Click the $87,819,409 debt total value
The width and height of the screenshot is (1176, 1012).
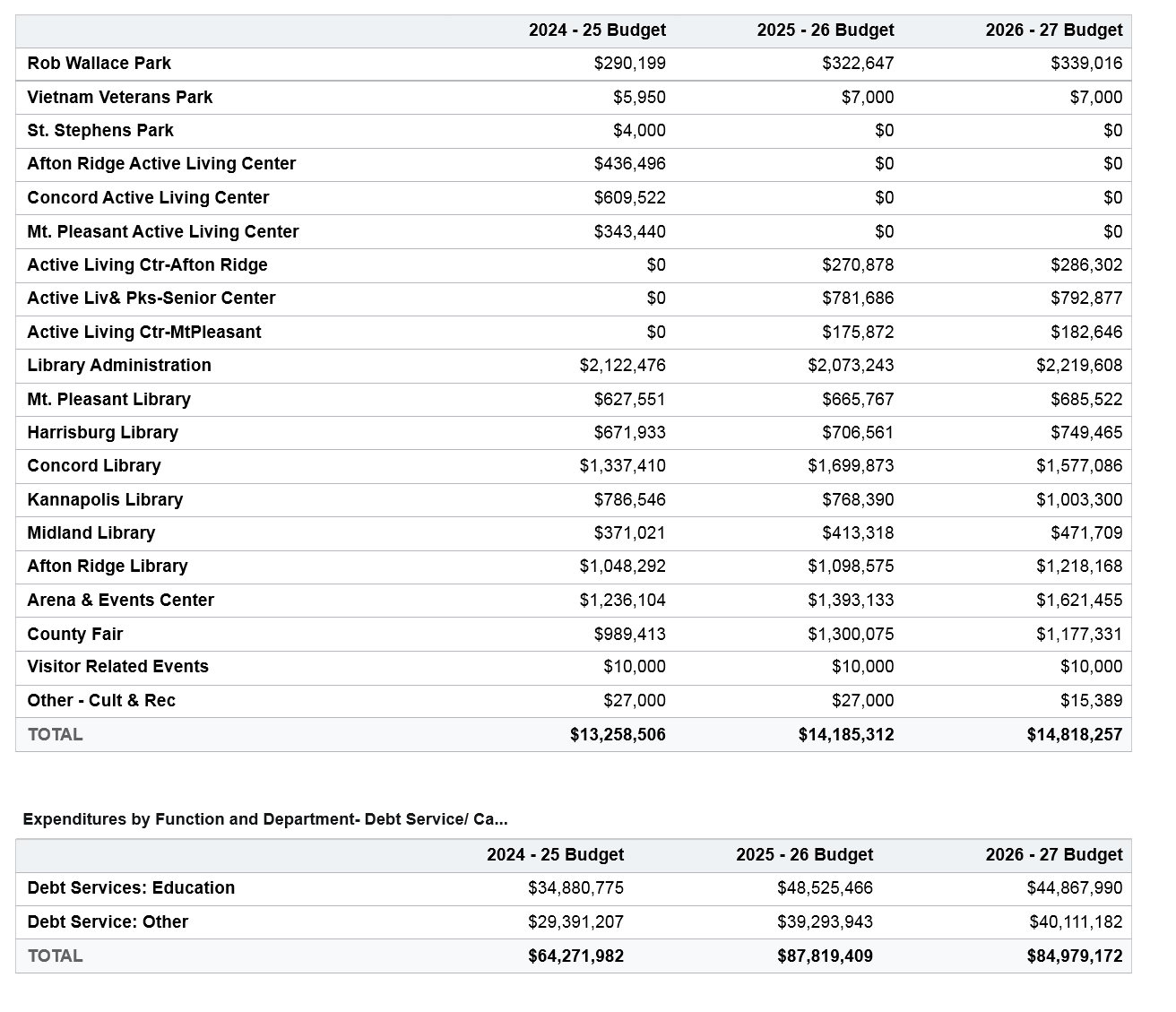(x=826, y=956)
